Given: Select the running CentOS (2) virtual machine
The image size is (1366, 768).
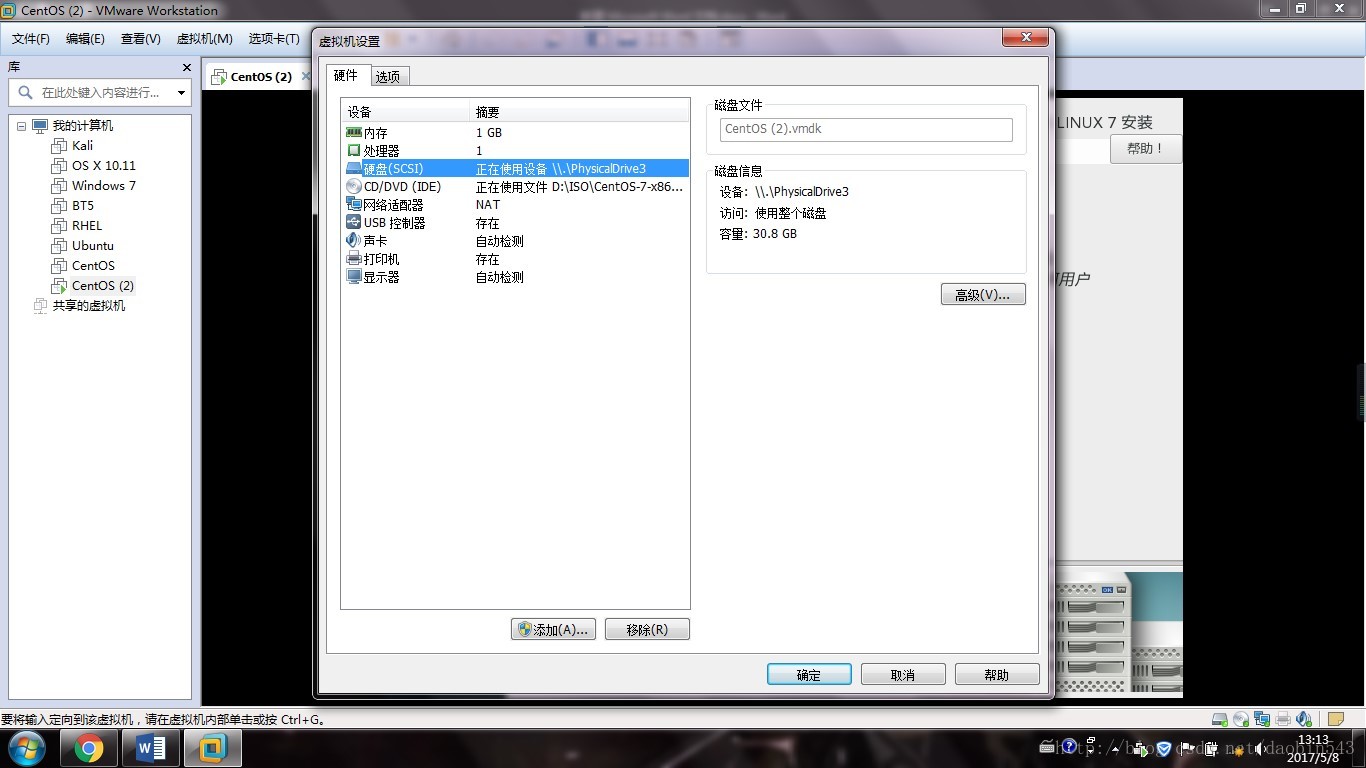Looking at the screenshot, I should point(102,286).
